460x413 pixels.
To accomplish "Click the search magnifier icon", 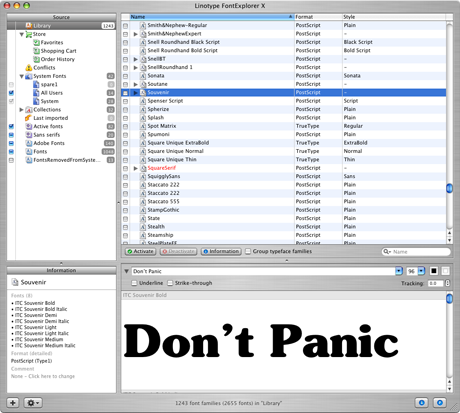I will point(387,252).
